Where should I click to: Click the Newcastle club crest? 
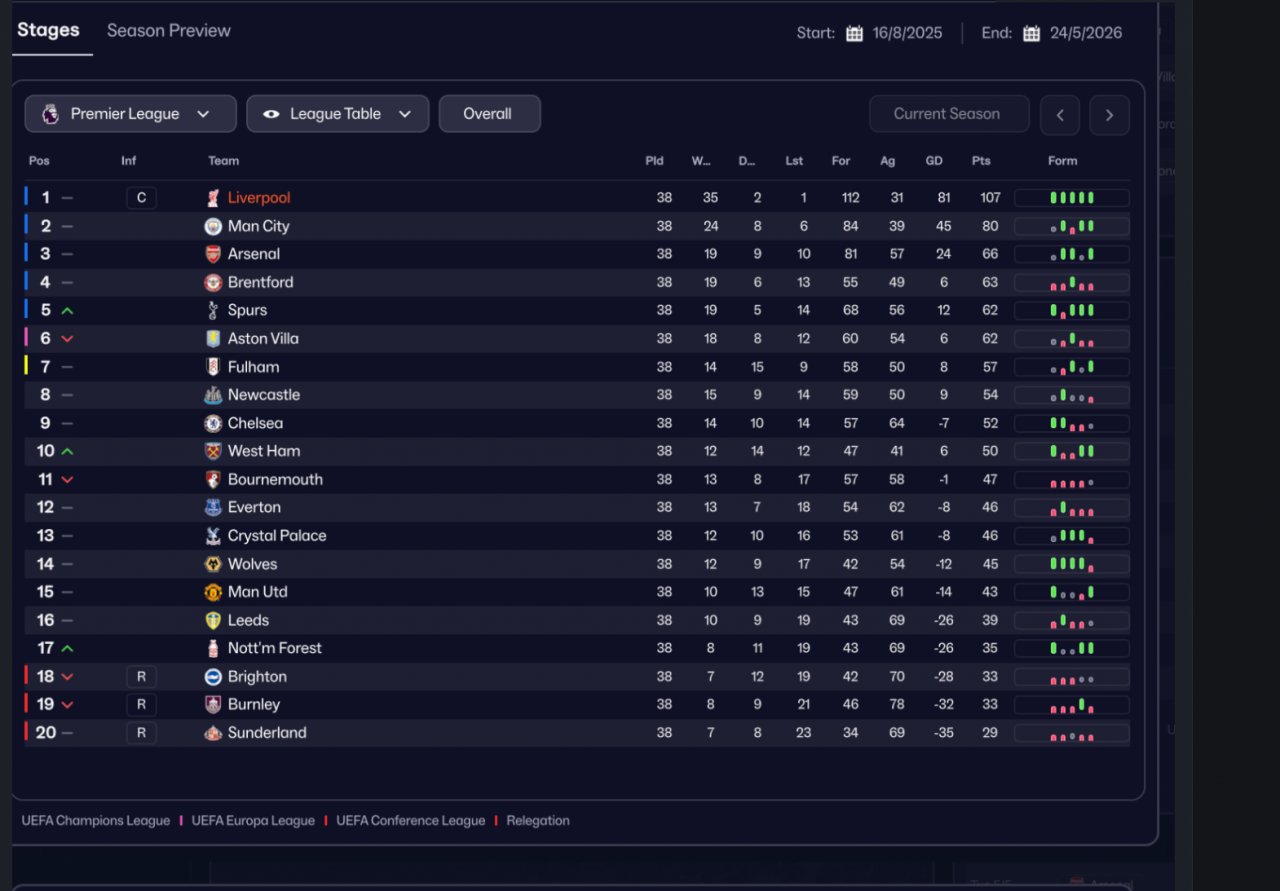(x=212, y=395)
